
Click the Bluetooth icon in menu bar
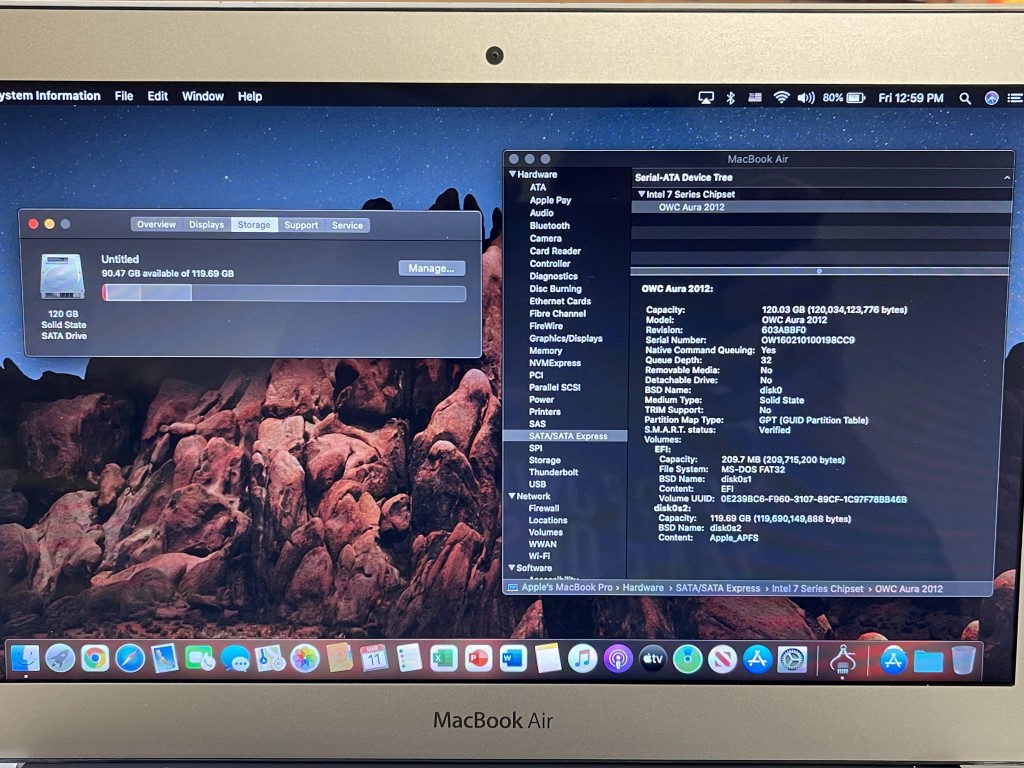[730, 97]
